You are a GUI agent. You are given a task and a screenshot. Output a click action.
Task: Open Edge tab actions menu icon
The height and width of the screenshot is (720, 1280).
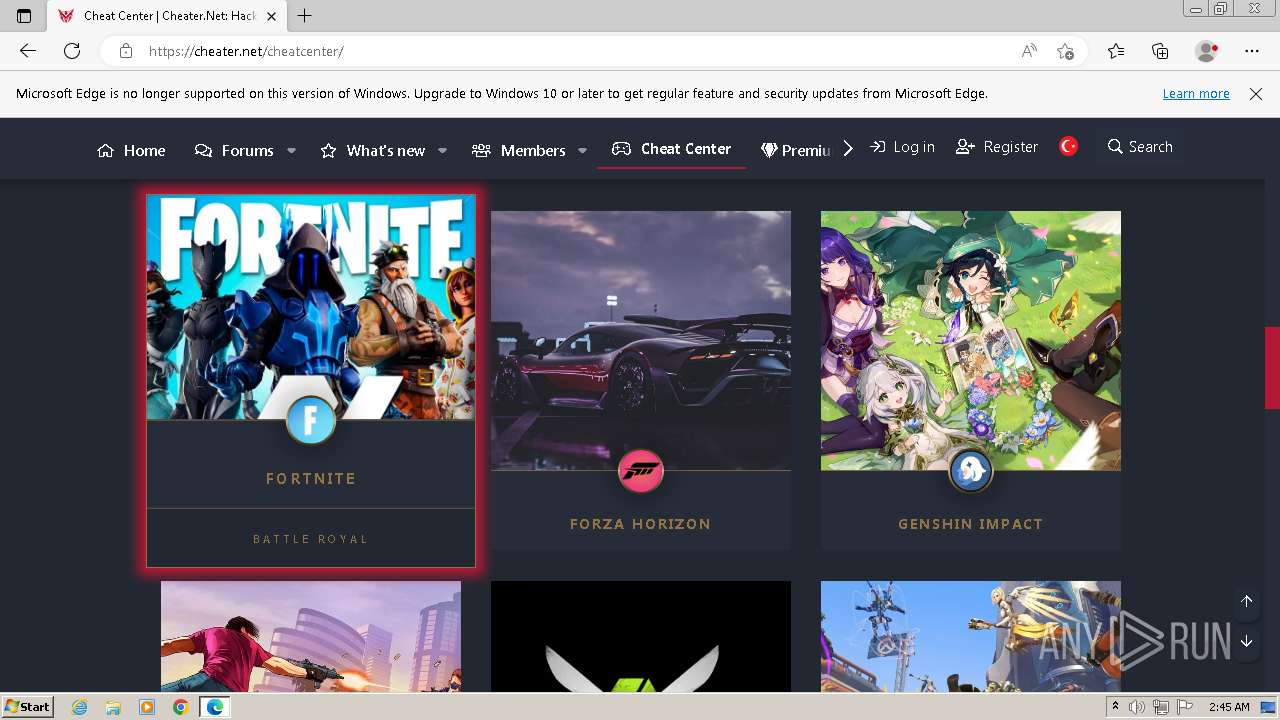tap(24, 16)
